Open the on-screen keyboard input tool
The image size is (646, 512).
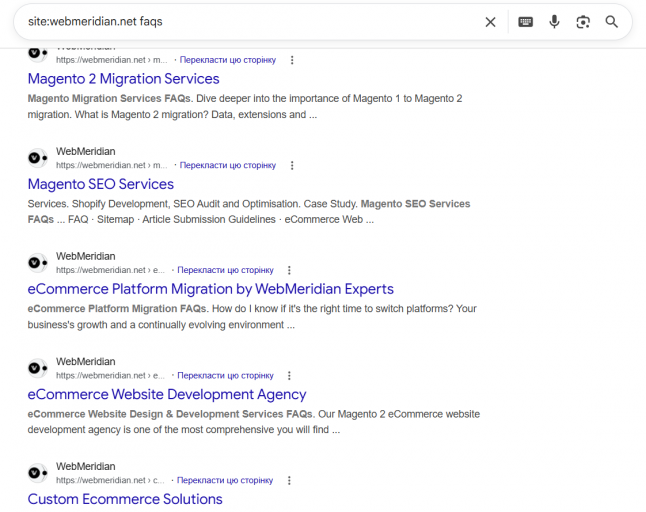click(525, 22)
